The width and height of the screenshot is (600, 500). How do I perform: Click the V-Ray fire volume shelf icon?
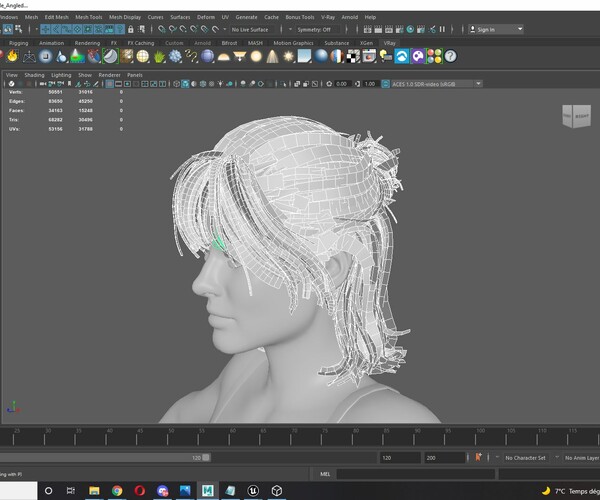point(13,56)
